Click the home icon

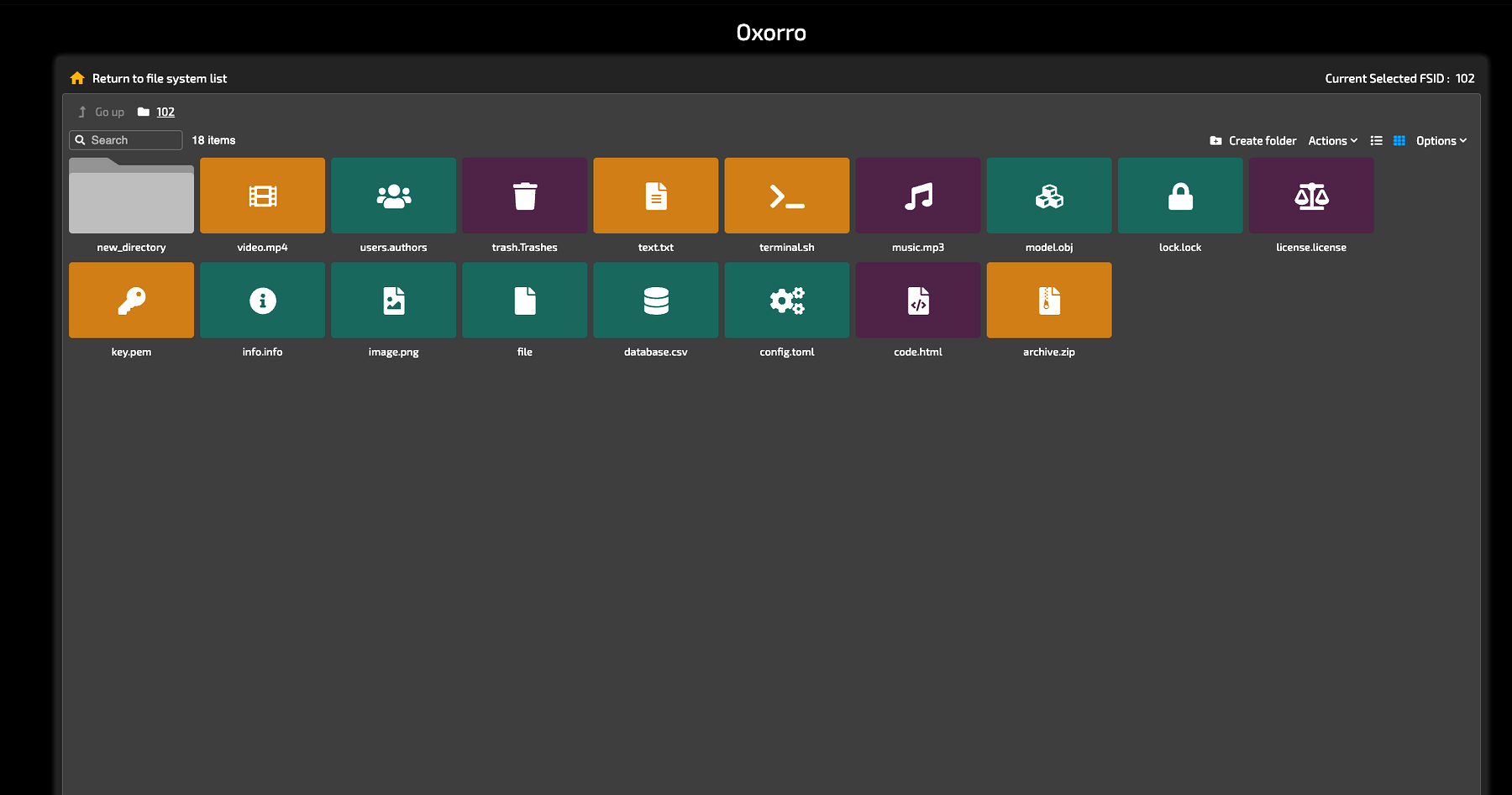tap(77, 78)
